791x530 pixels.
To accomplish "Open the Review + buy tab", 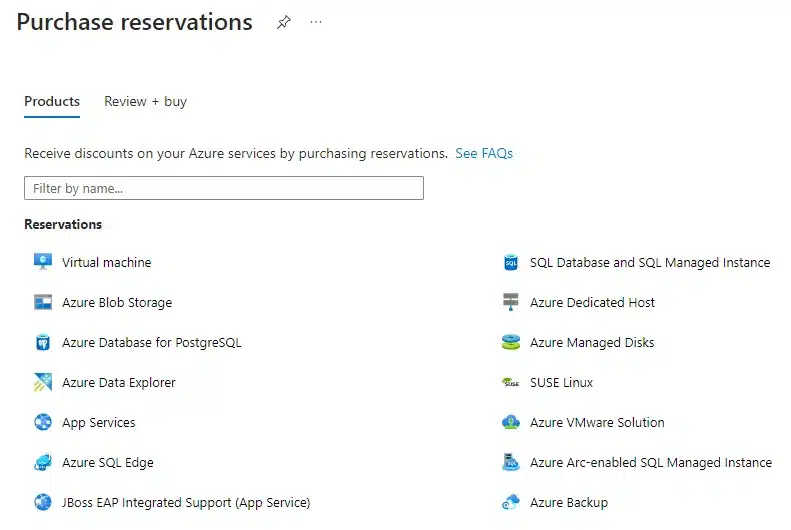I will [x=145, y=101].
